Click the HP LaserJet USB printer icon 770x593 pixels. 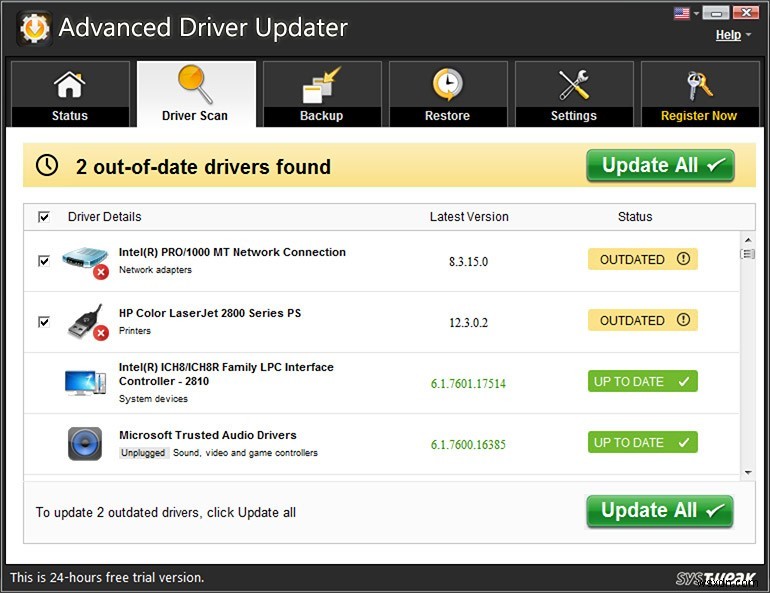point(87,323)
